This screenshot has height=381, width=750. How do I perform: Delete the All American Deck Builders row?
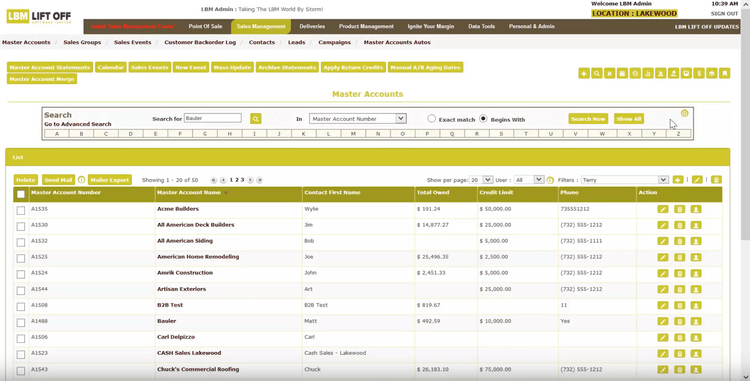pyautogui.click(x=679, y=225)
